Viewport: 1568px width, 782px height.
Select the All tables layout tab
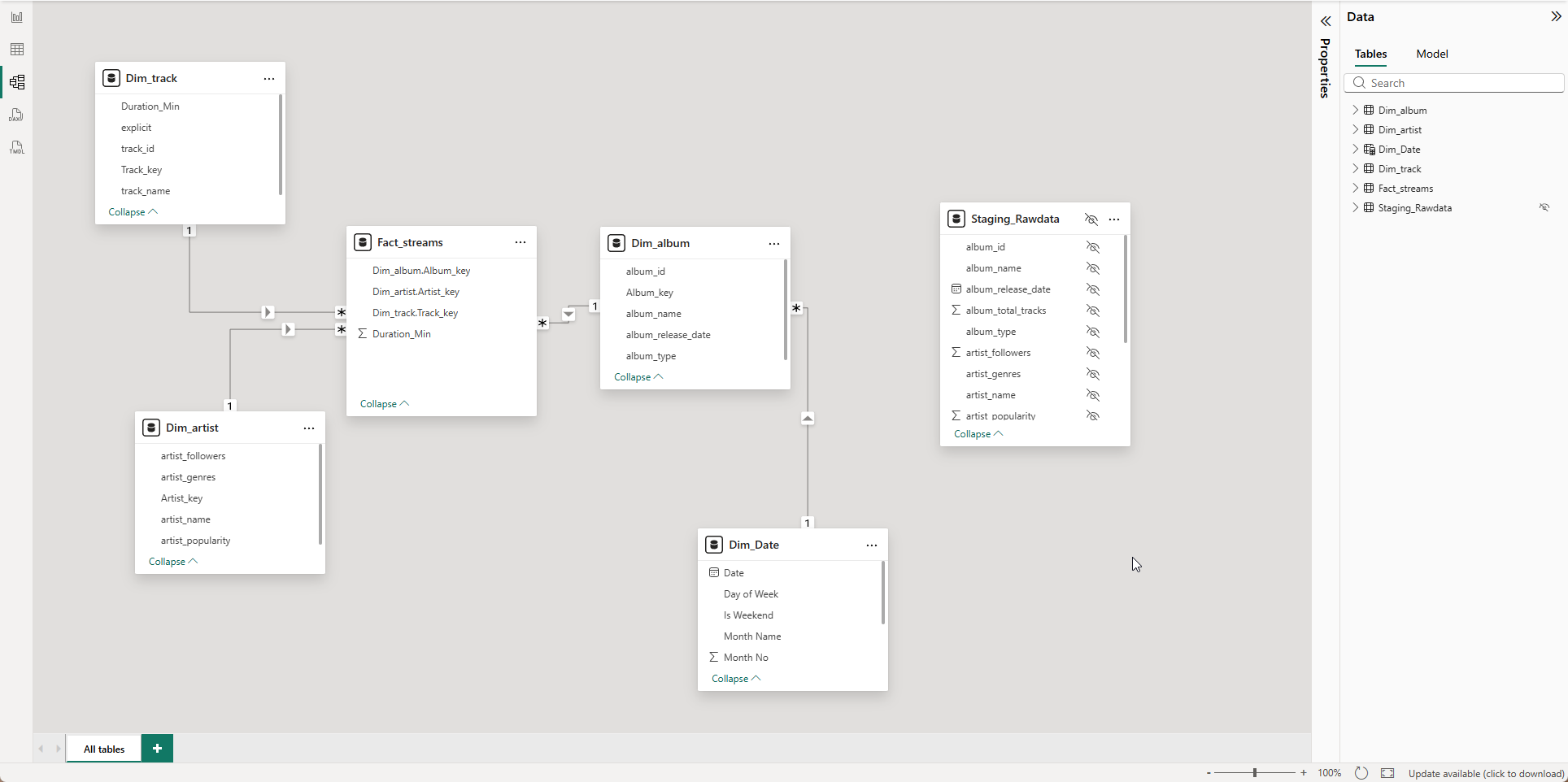tap(104, 749)
